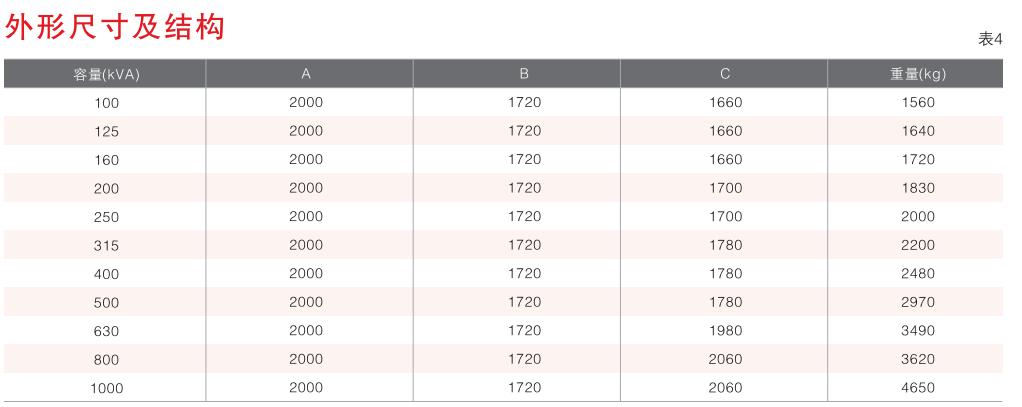The image size is (1022, 407).
Task: Select the 100 kVA capacity cell
Action: [x=106, y=103]
